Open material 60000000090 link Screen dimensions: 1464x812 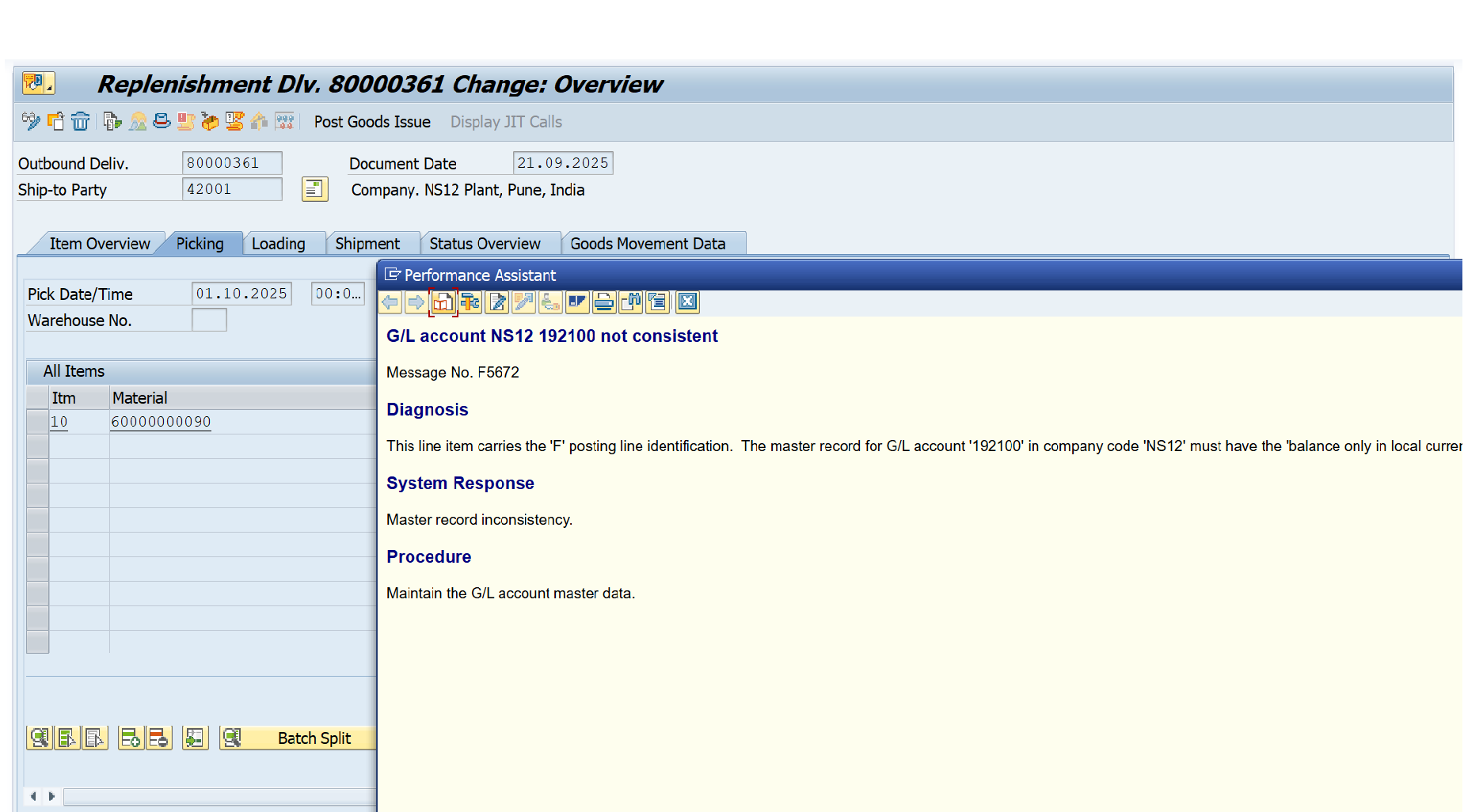[161, 422]
